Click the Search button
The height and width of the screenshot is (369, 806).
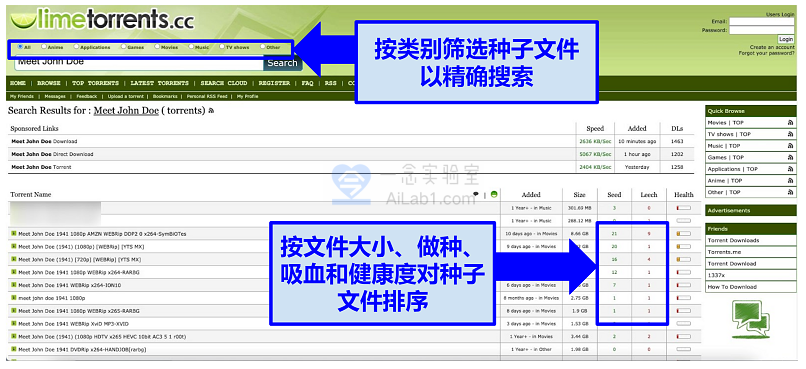[x=282, y=63]
